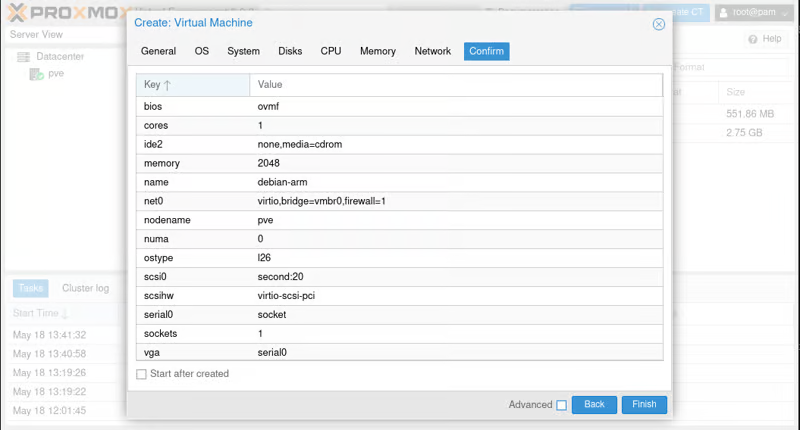Image resolution: width=800 pixels, height=430 pixels.
Task: Click the pve node icon
Action: tap(36, 74)
